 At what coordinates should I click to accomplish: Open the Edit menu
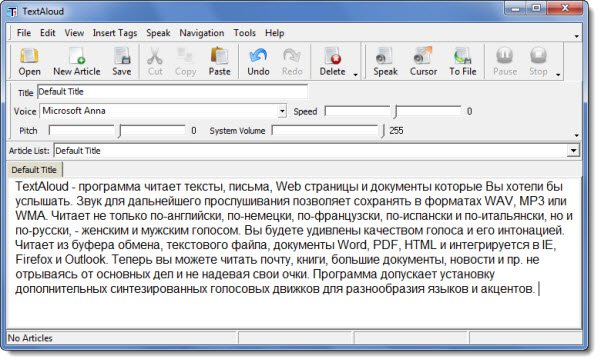coord(48,33)
